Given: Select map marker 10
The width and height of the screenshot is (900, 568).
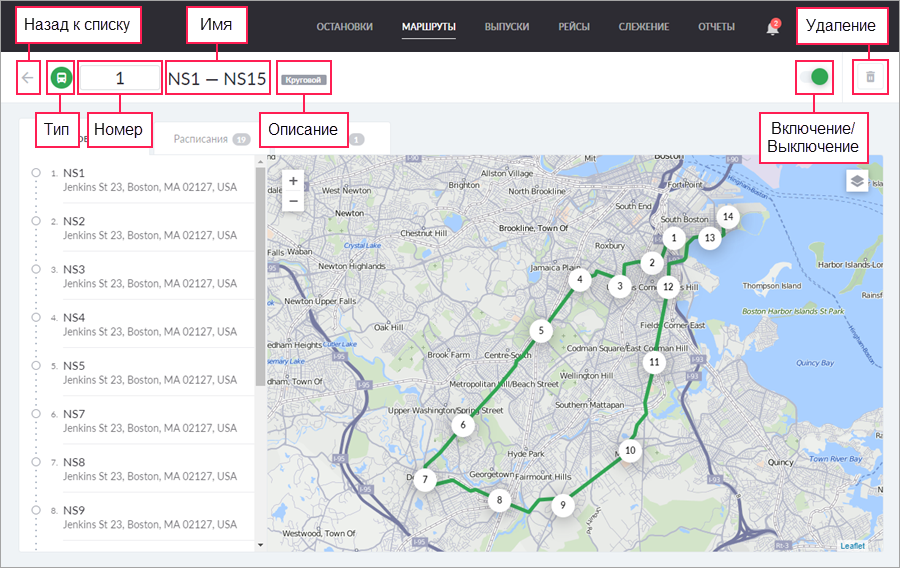Looking at the screenshot, I should (x=630, y=450).
